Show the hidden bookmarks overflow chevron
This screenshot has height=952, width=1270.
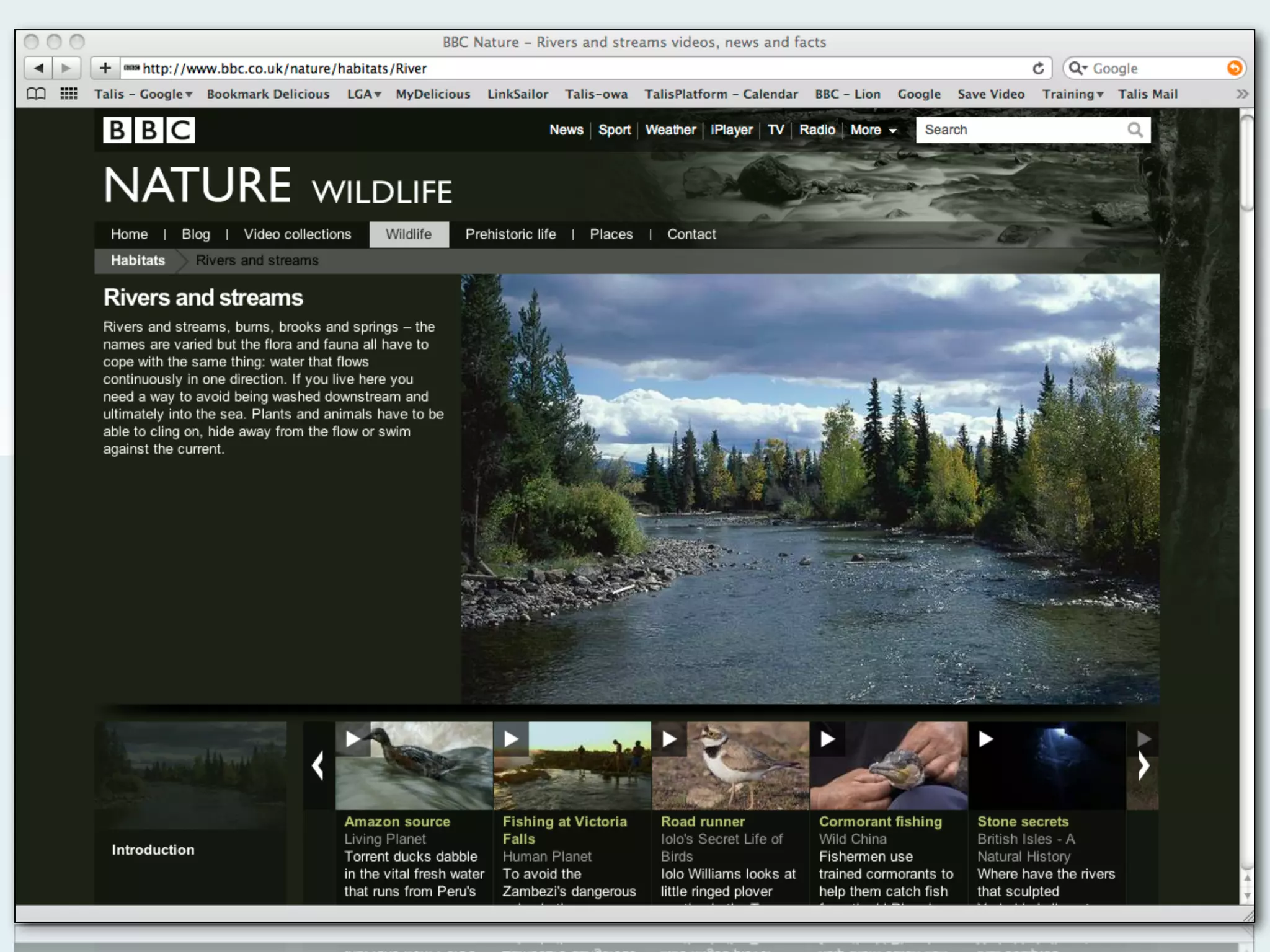(x=1241, y=94)
